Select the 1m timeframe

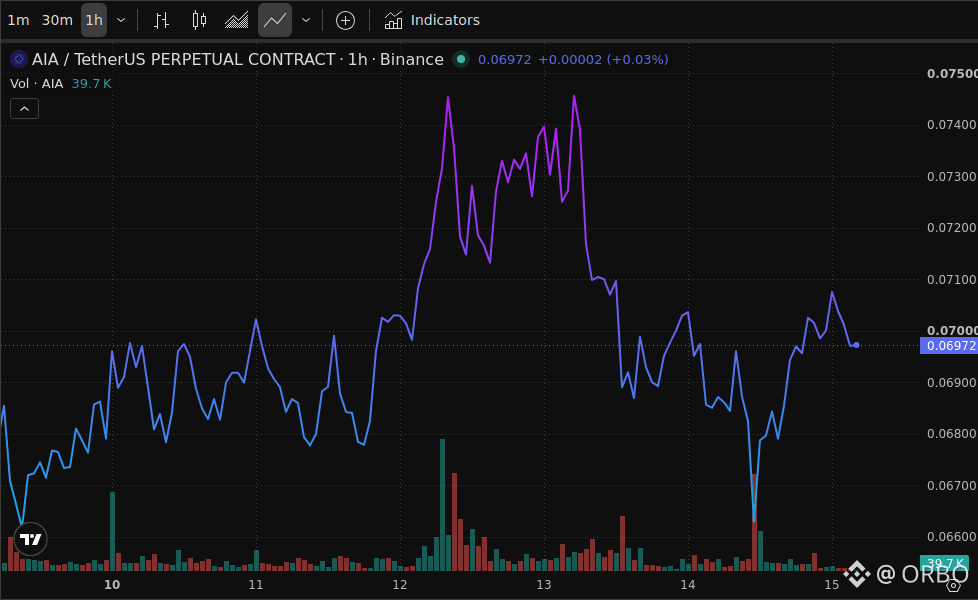[18, 20]
